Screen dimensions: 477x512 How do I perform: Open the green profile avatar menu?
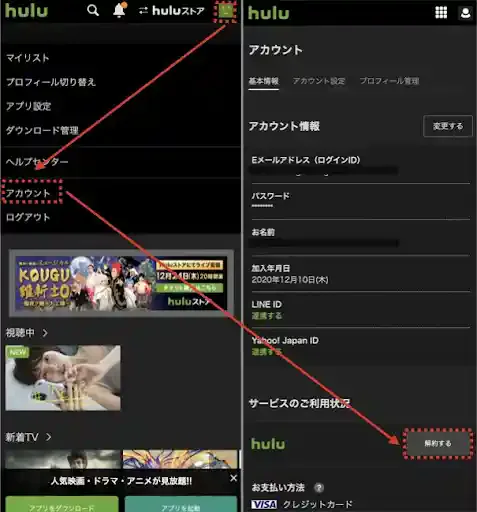coord(226,11)
